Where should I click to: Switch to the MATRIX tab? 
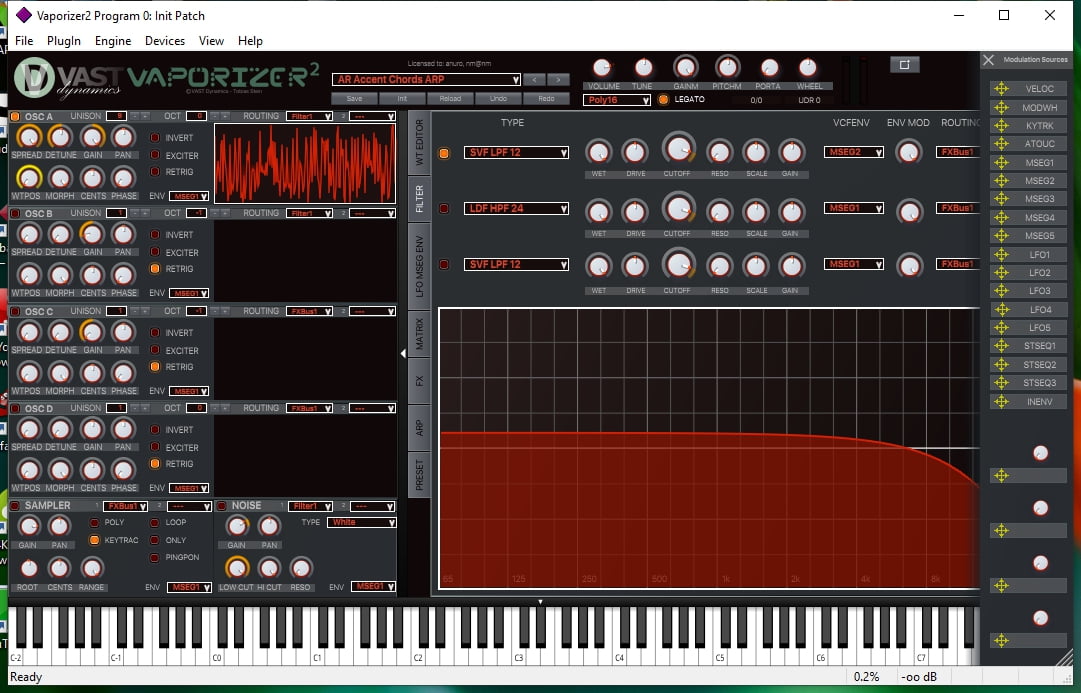pos(419,334)
